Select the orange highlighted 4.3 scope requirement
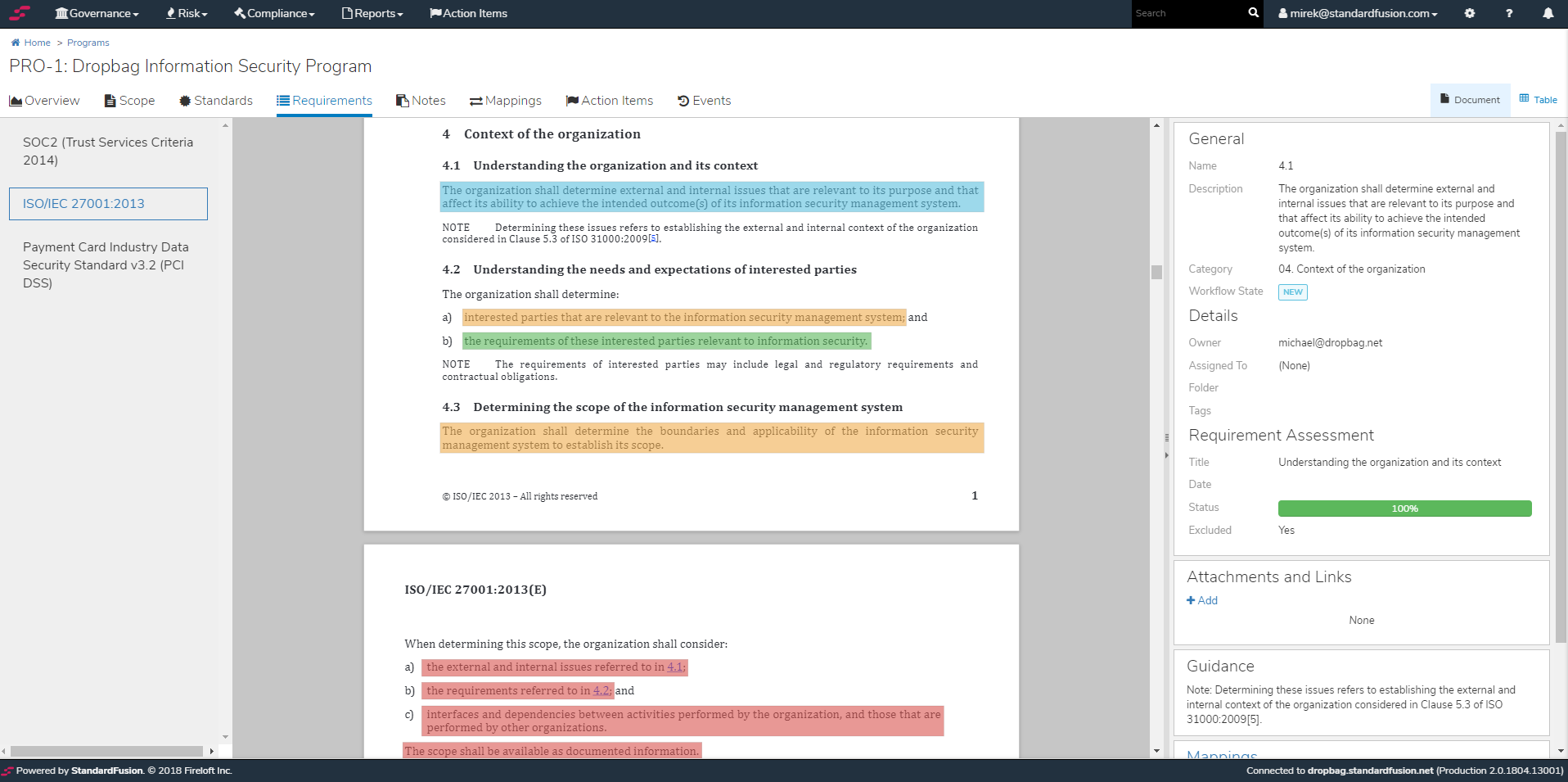The height and width of the screenshot is (782, 1568). click(x=711, y=438)
